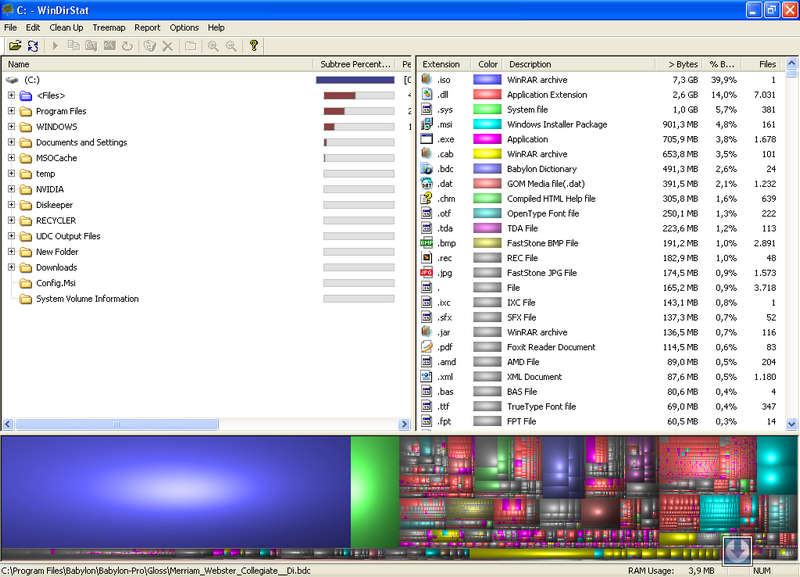Click the tree pane's right scroll arrow
Screen dimensions: 800x577
[404, 424]
